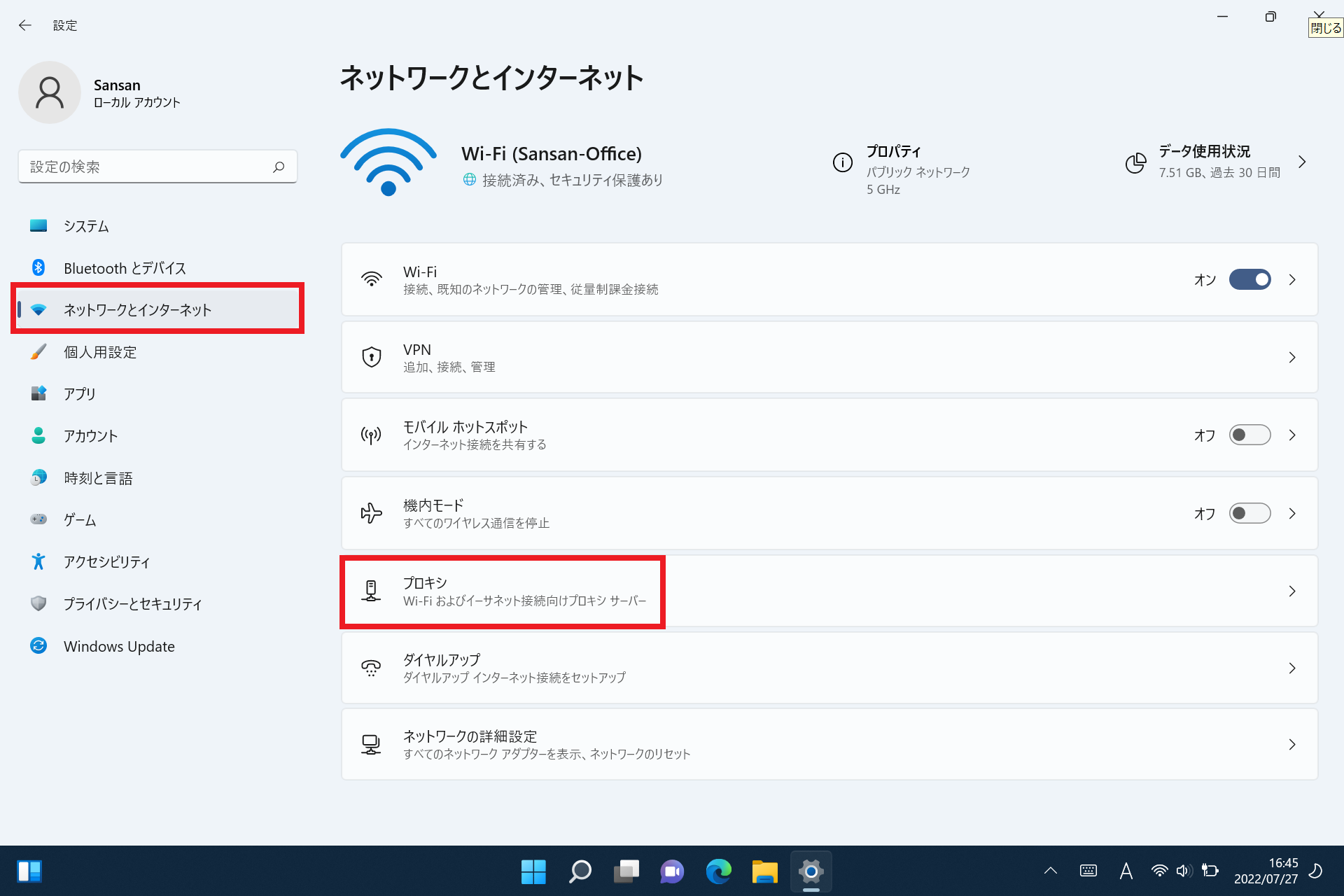
Task: Click the properties info icon
Action: click(842, 162)
